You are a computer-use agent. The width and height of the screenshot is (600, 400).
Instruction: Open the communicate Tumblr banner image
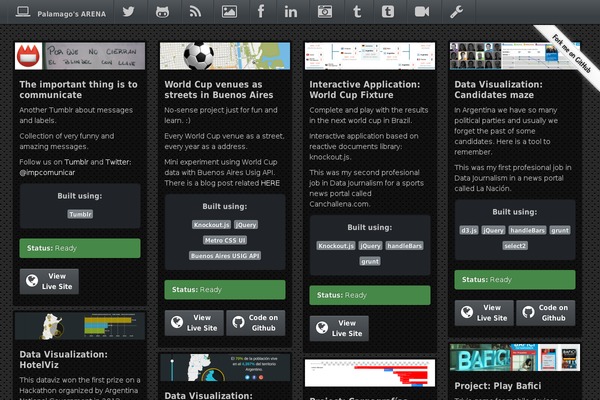click(x=80, y=56)
